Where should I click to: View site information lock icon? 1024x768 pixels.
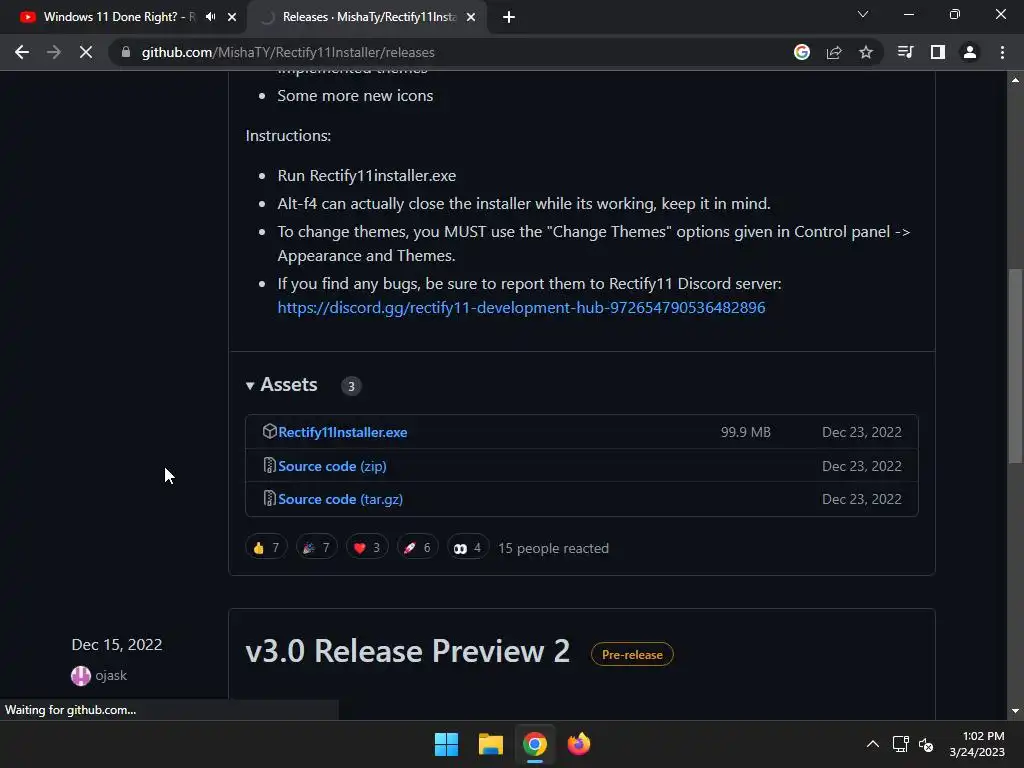point(126,52)
